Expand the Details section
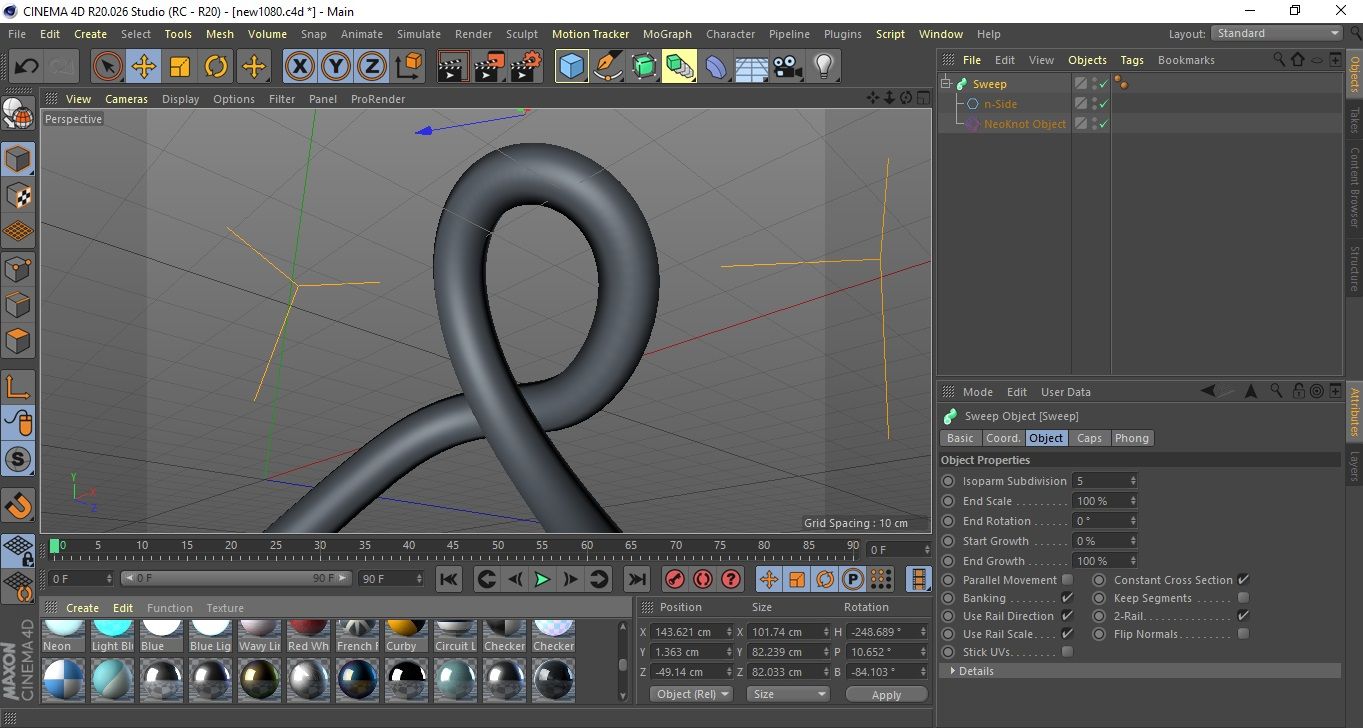Screen dimensions: 1363x728 tap(954, 671)
